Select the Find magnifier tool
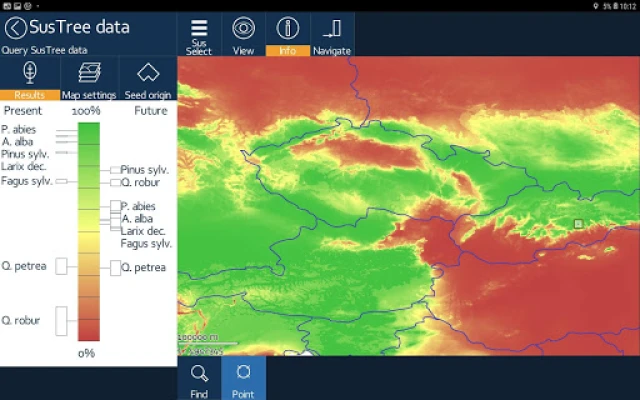Image resolution: width=640 pixels, height=400 pixels. coord(199,378)
